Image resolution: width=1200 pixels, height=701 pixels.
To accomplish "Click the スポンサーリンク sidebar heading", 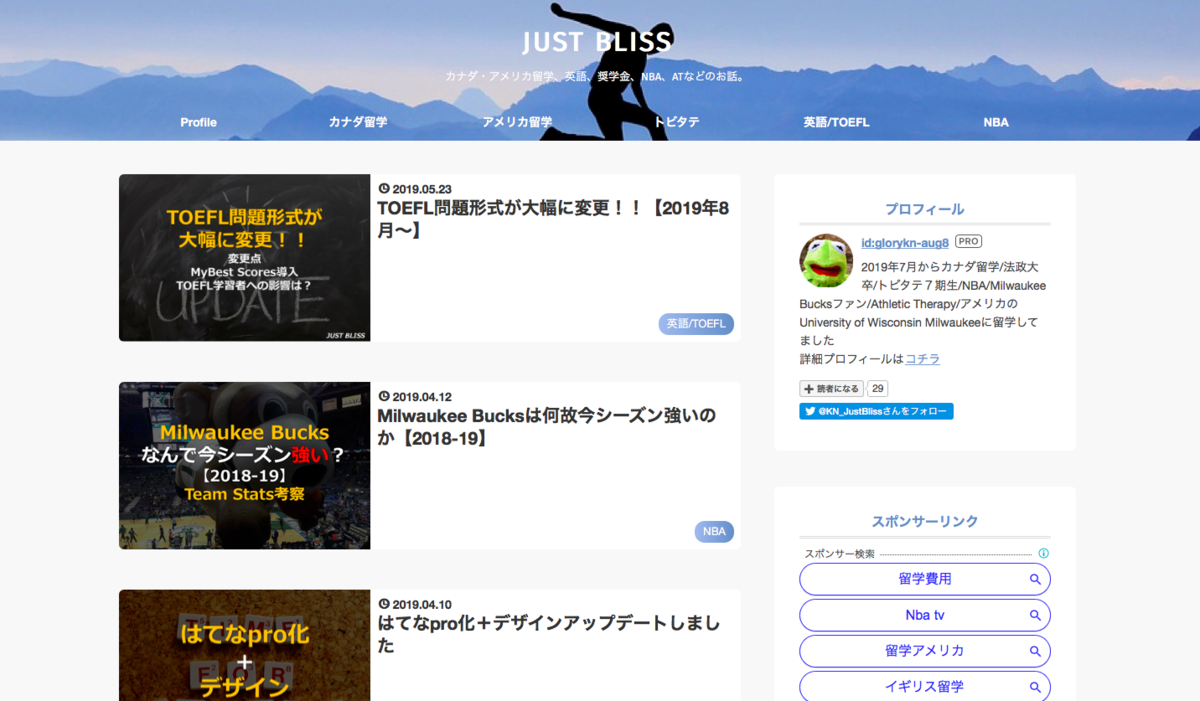I will tap(925, 521).
